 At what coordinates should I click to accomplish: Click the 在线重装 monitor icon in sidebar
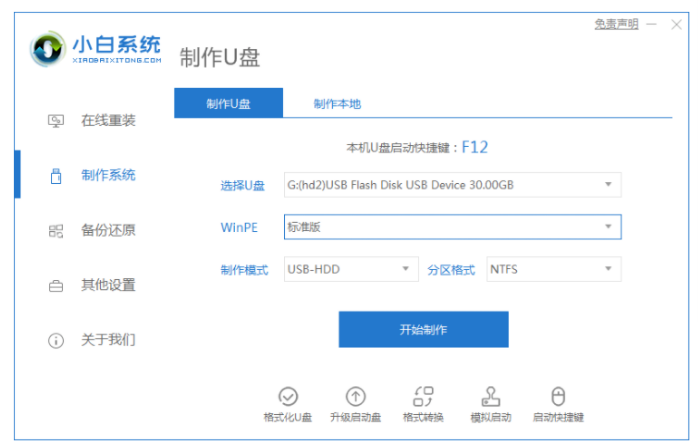[x=56, y=121]
